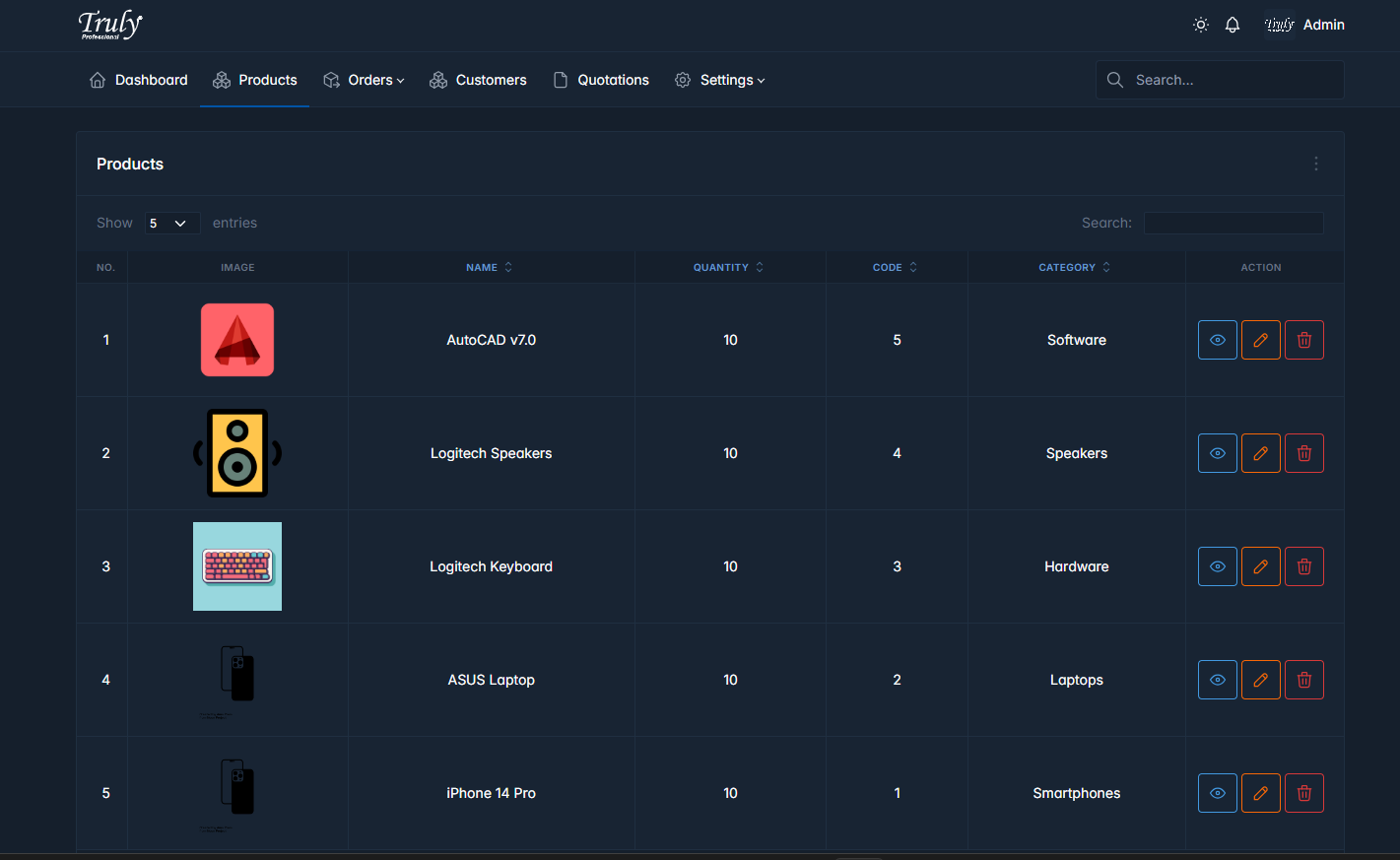The height and width of the screenshot is (860, 1400).
Task: Open the Admin profile menu
Action: [x=1304, y=25]
